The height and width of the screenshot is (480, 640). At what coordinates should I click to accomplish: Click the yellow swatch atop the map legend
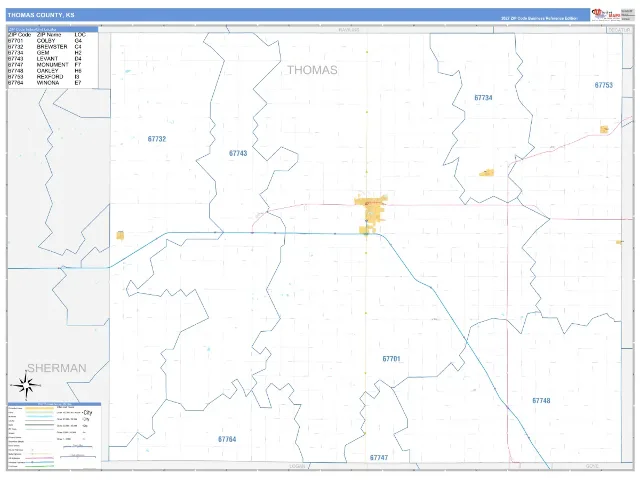pos(39,408)
